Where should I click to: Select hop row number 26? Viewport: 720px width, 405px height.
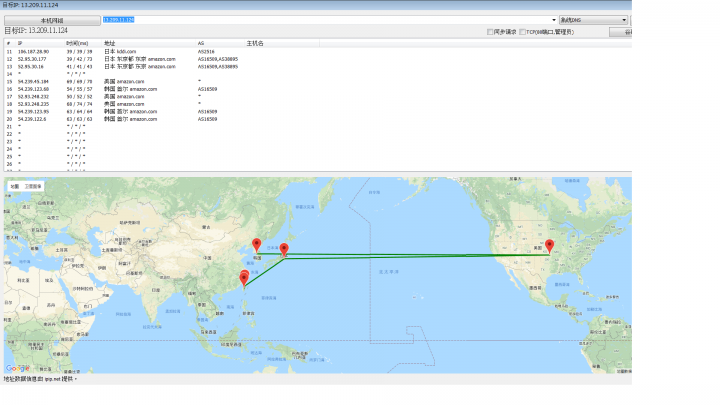(x=9, y=164)
